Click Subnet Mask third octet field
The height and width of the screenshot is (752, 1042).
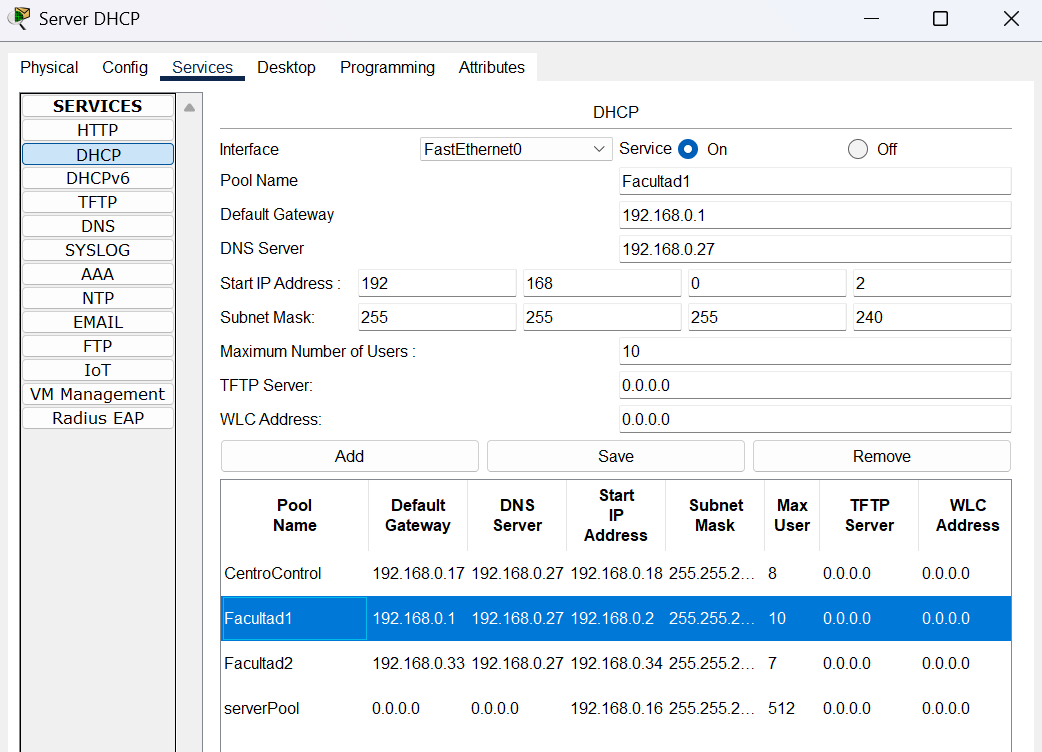click(x=767, y=317)
